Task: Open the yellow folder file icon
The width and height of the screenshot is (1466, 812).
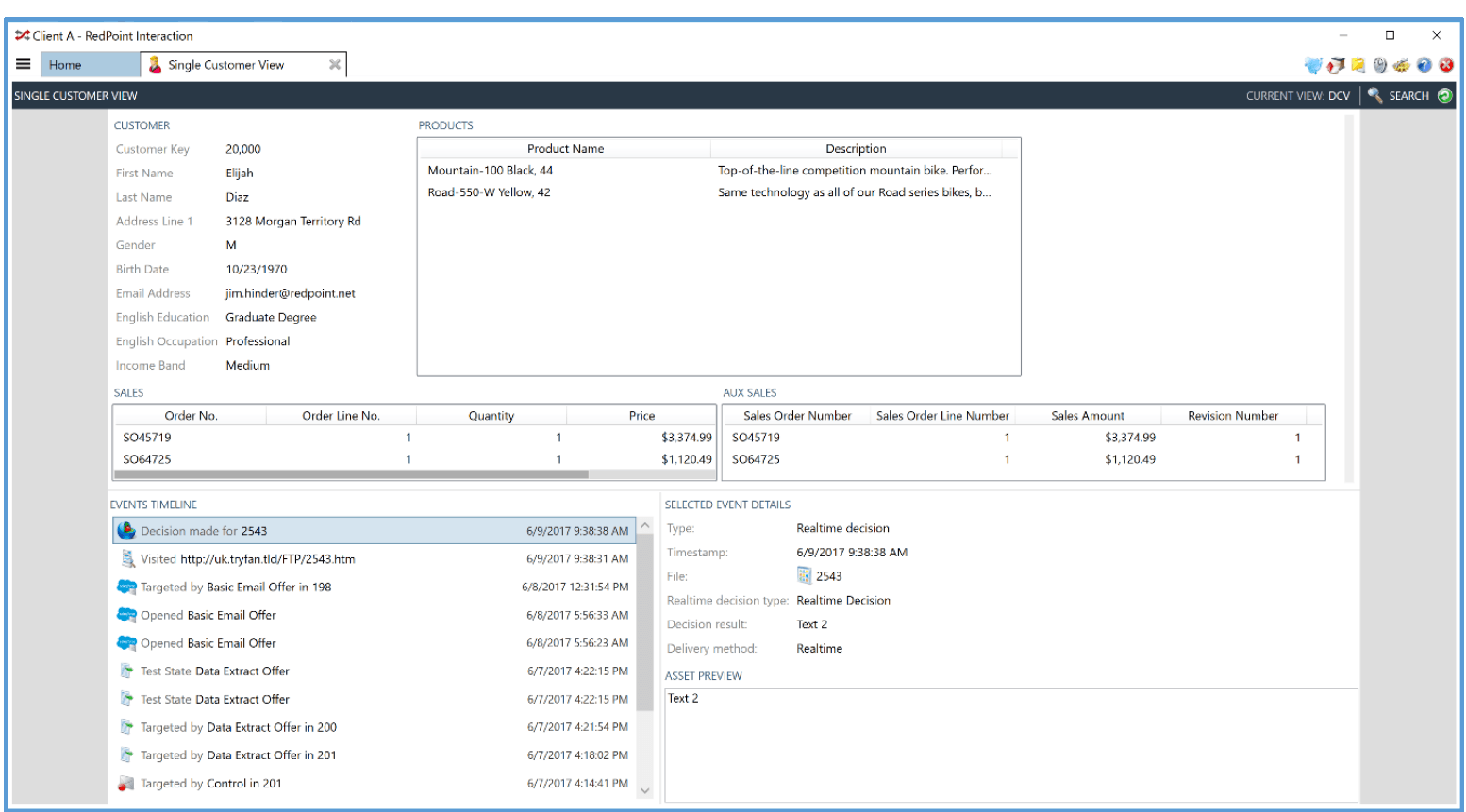Action: [x=1358, y=65]
